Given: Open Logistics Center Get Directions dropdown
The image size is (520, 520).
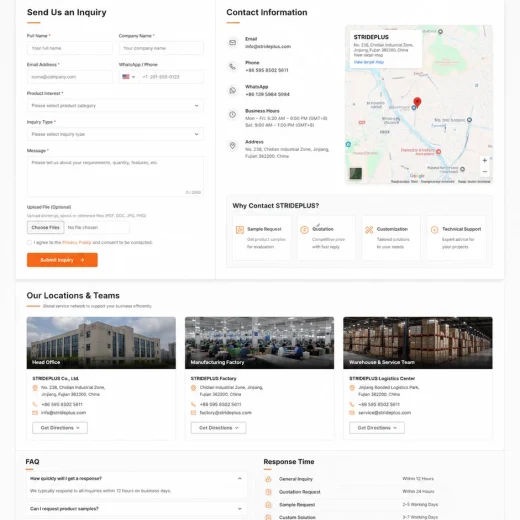Looking at the screenshot, I should (x=377, y=428).
